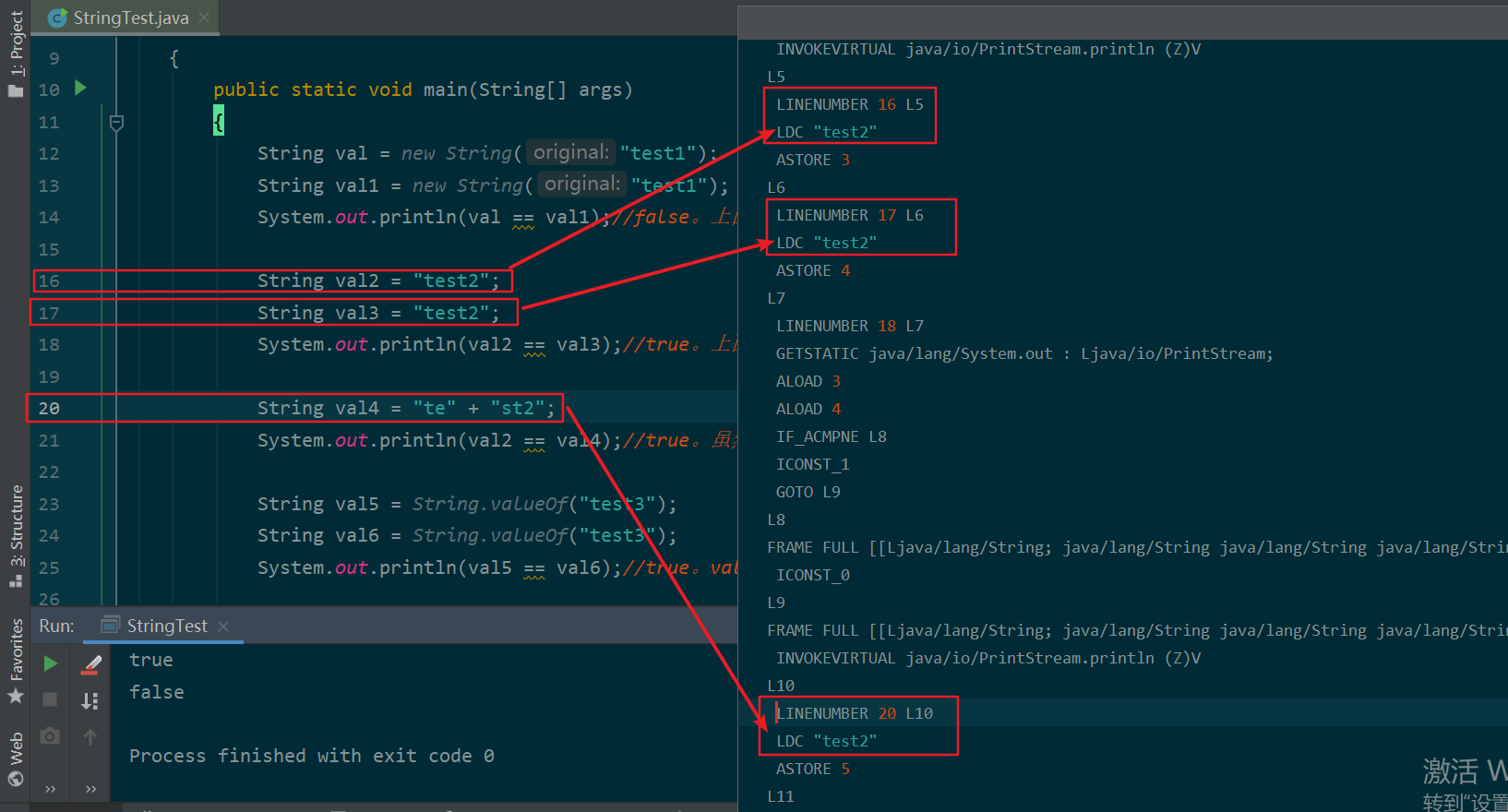Screen dimensions: 1508x812
Task: Toggle the Favorites tool window
Action: pos(16,660)
